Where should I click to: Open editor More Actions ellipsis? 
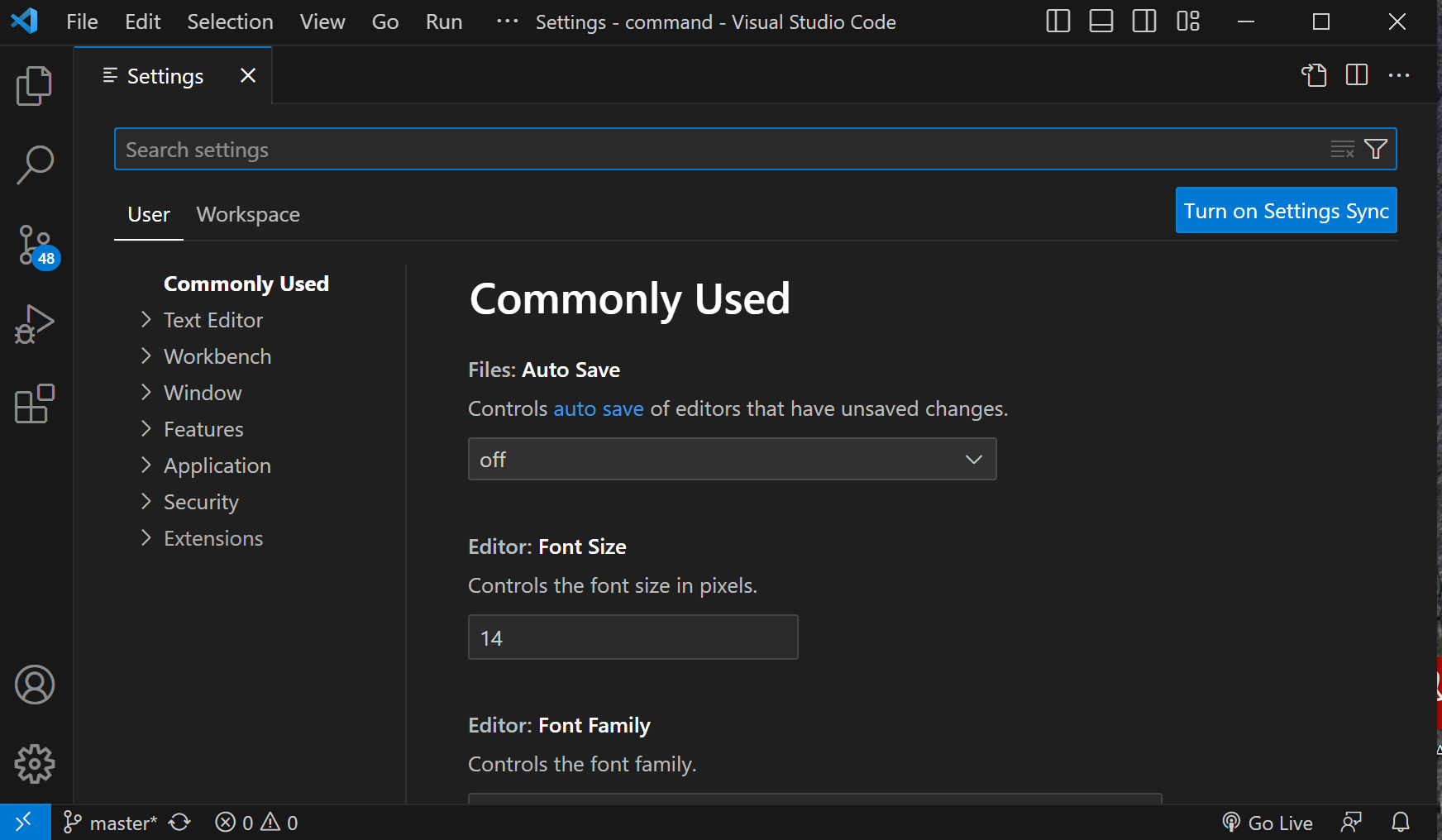click(x=1399, y=75)
